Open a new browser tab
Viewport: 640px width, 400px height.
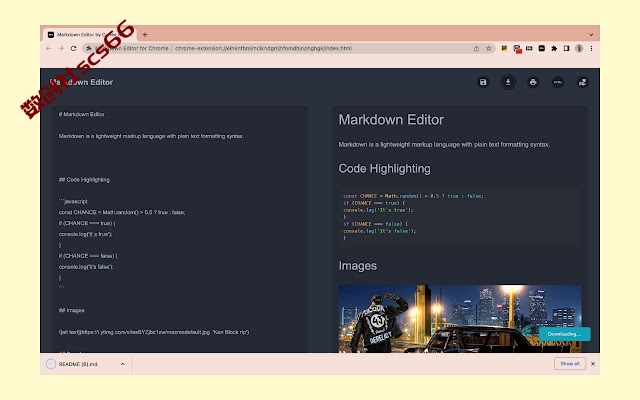[145, 35]
